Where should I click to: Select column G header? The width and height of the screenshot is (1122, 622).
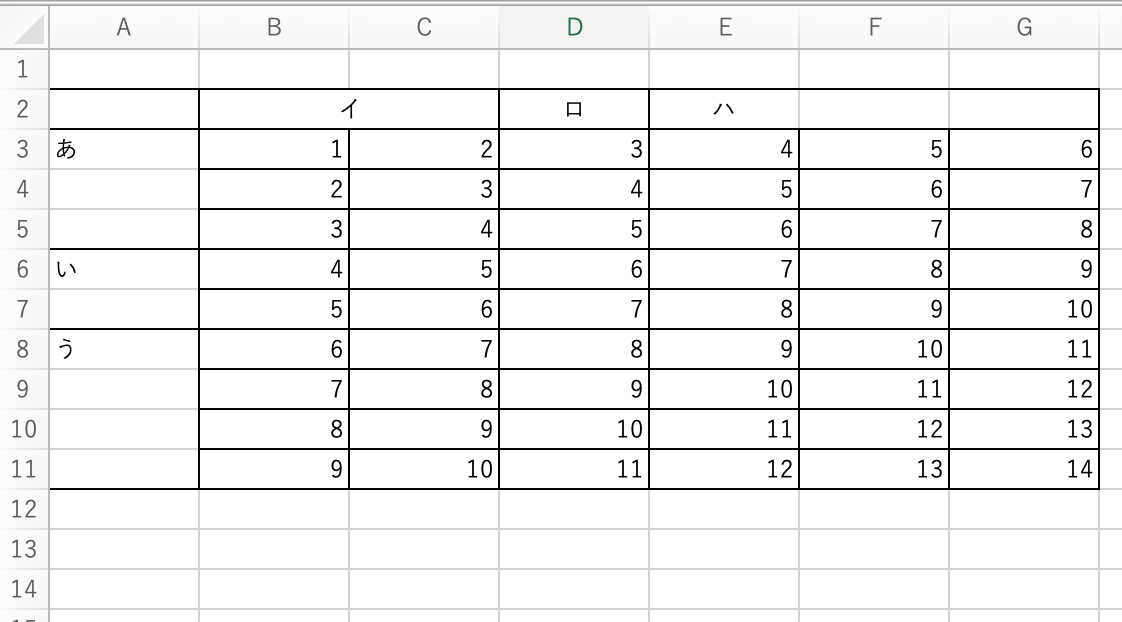(x=1024, y=27)
